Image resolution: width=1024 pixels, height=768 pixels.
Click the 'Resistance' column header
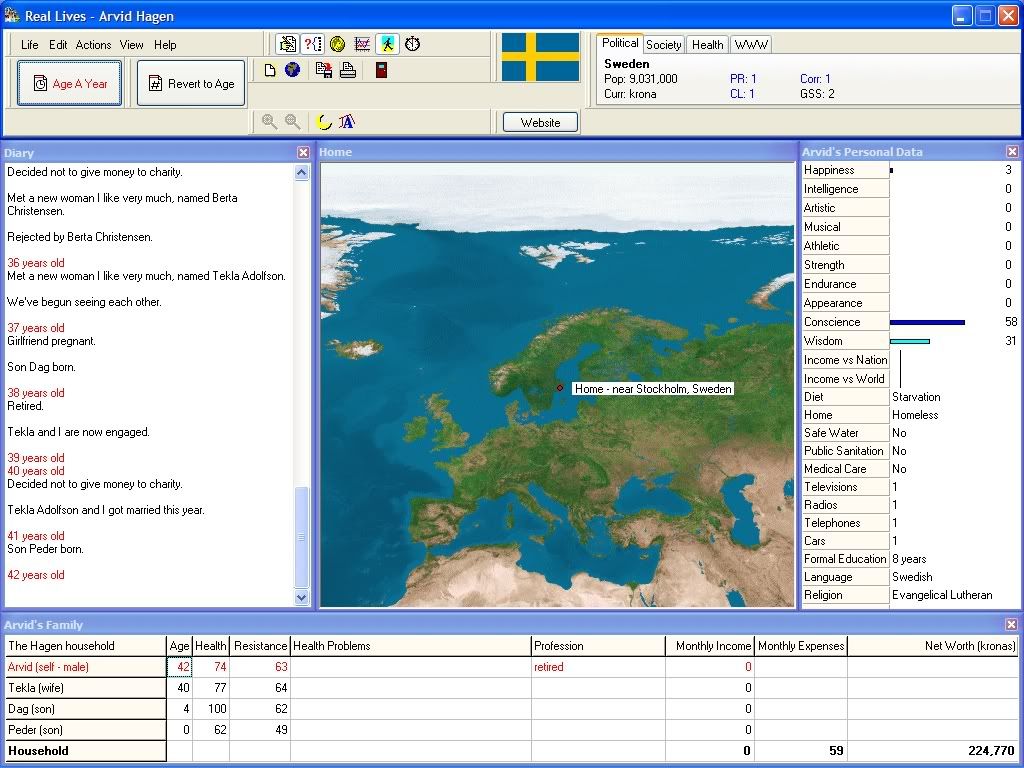[x=260, y=646]
